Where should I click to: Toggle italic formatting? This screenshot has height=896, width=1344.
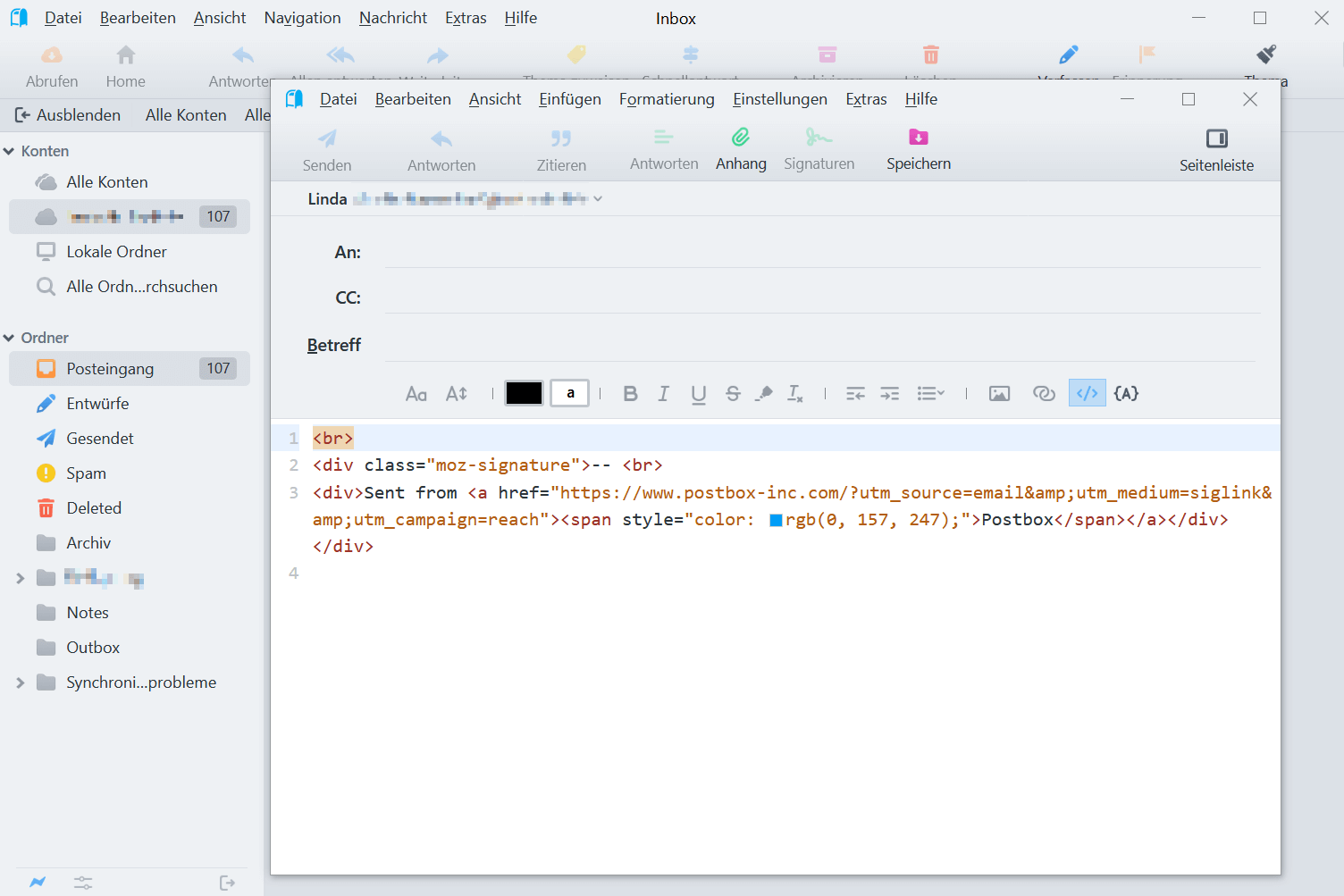click(x=663, y=394)
